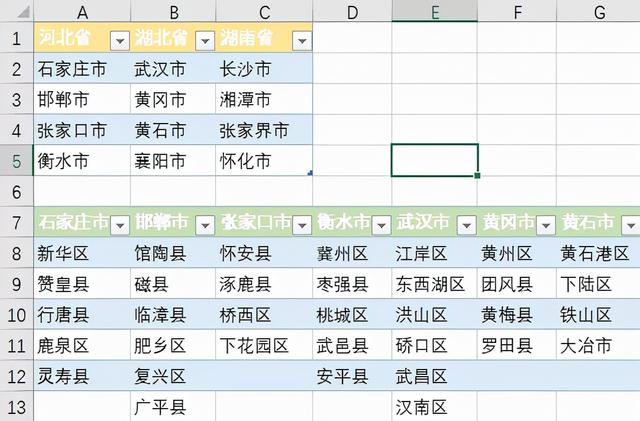Open the 衡水市 header filter dropdown

pyautogui.click(x=382, y=225)
